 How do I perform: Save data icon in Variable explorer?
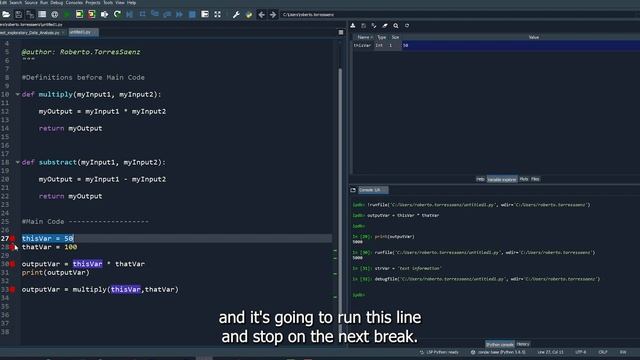pyautogui.click(x=364, y=26)
